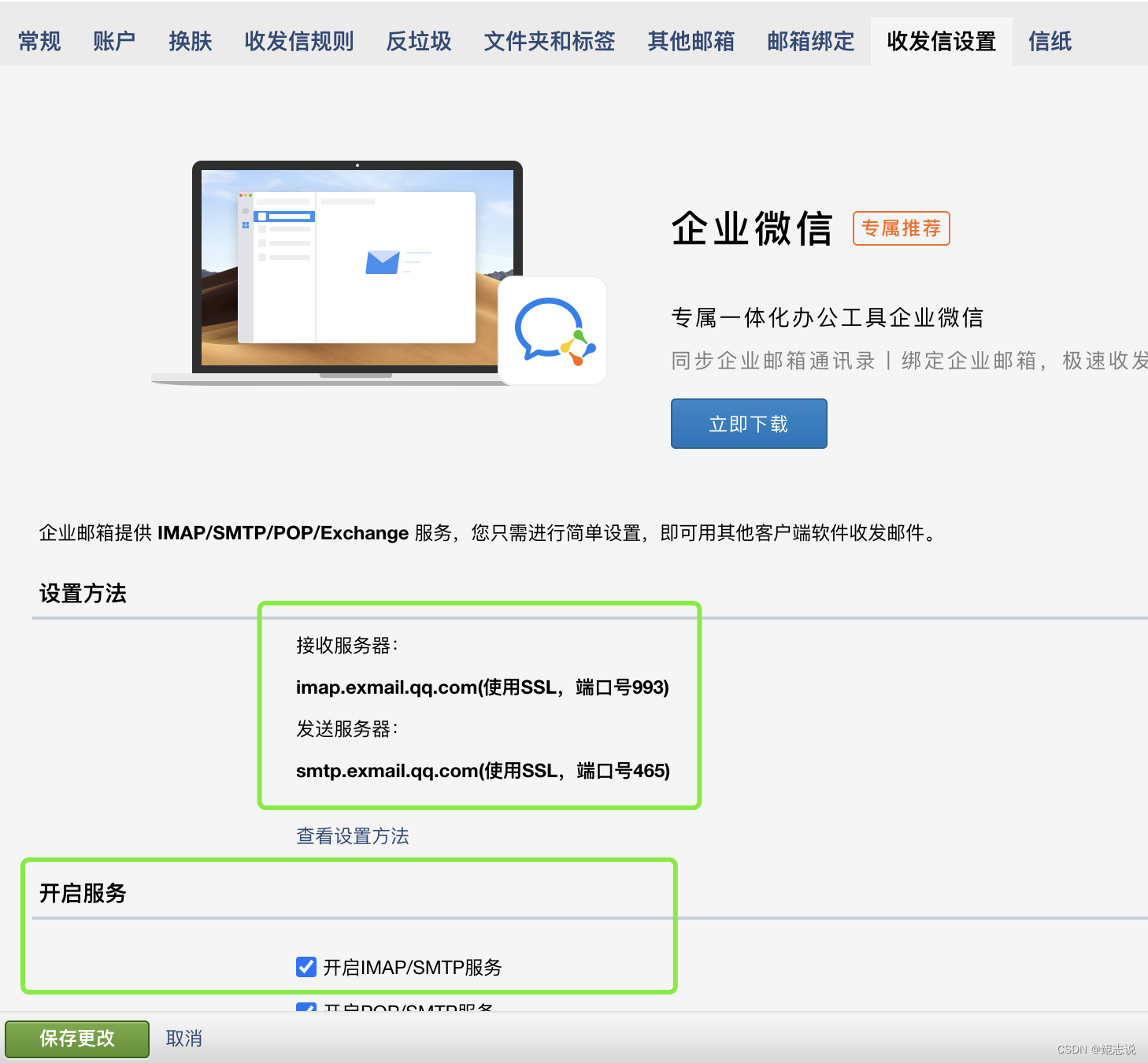Image resolution: width=1148 pixels, height=1063 pixels.
Task: Select the 收发信设置 tab
Action: [942, 42]
